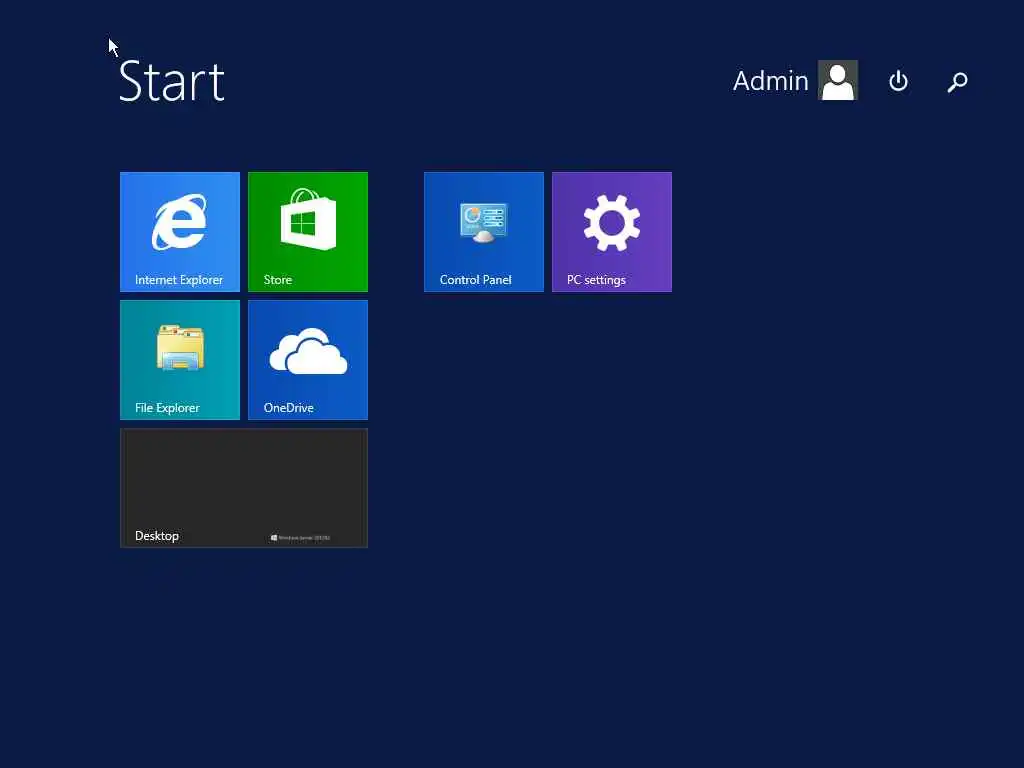Click the Admin account name
The width and height of the screenshot is (1024, 768).
coord(771,81)
